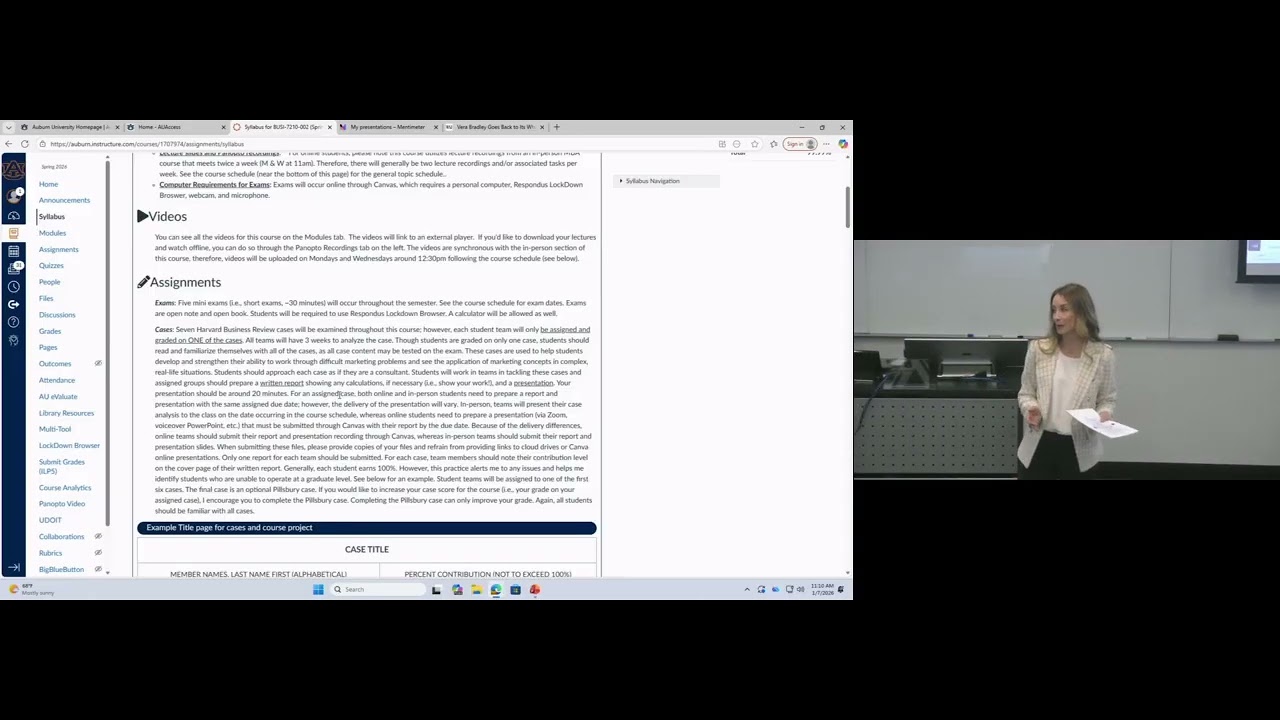Open a new browser tab with plus
Image resolution: width=1280 pixels, height=720 pixels.
click(x=557, y=127)
